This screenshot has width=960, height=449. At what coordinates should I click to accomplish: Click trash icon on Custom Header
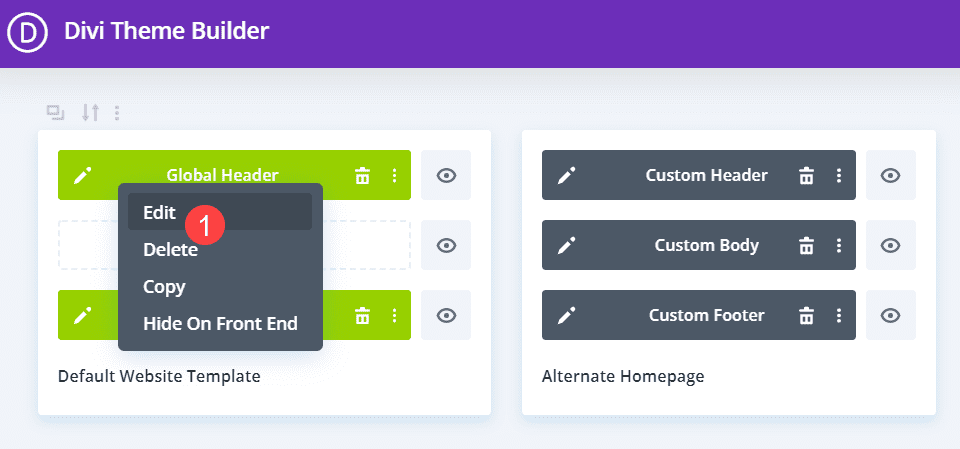click(x=806, y=176)
